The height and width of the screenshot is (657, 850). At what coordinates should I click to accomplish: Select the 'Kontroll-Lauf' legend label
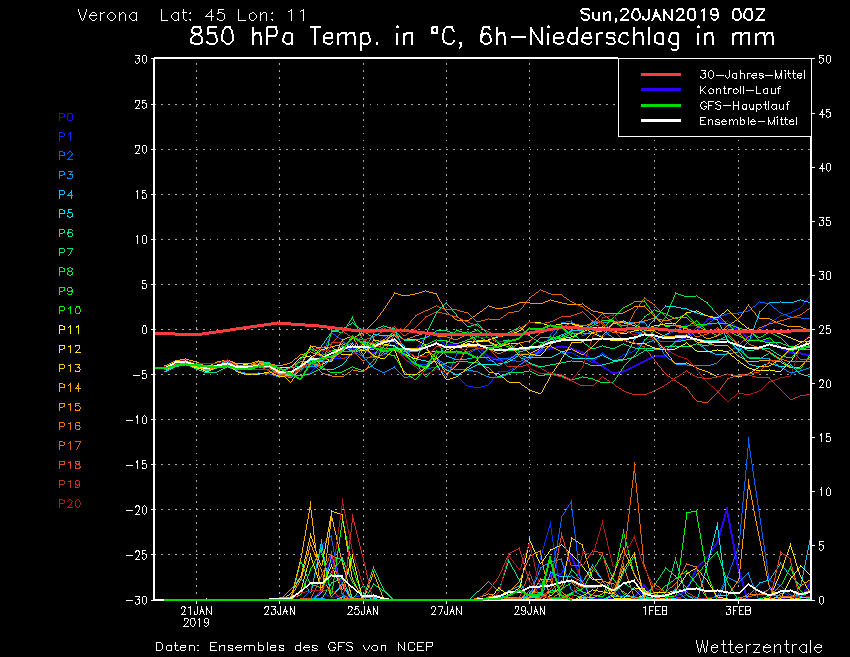tap(740, 90)
